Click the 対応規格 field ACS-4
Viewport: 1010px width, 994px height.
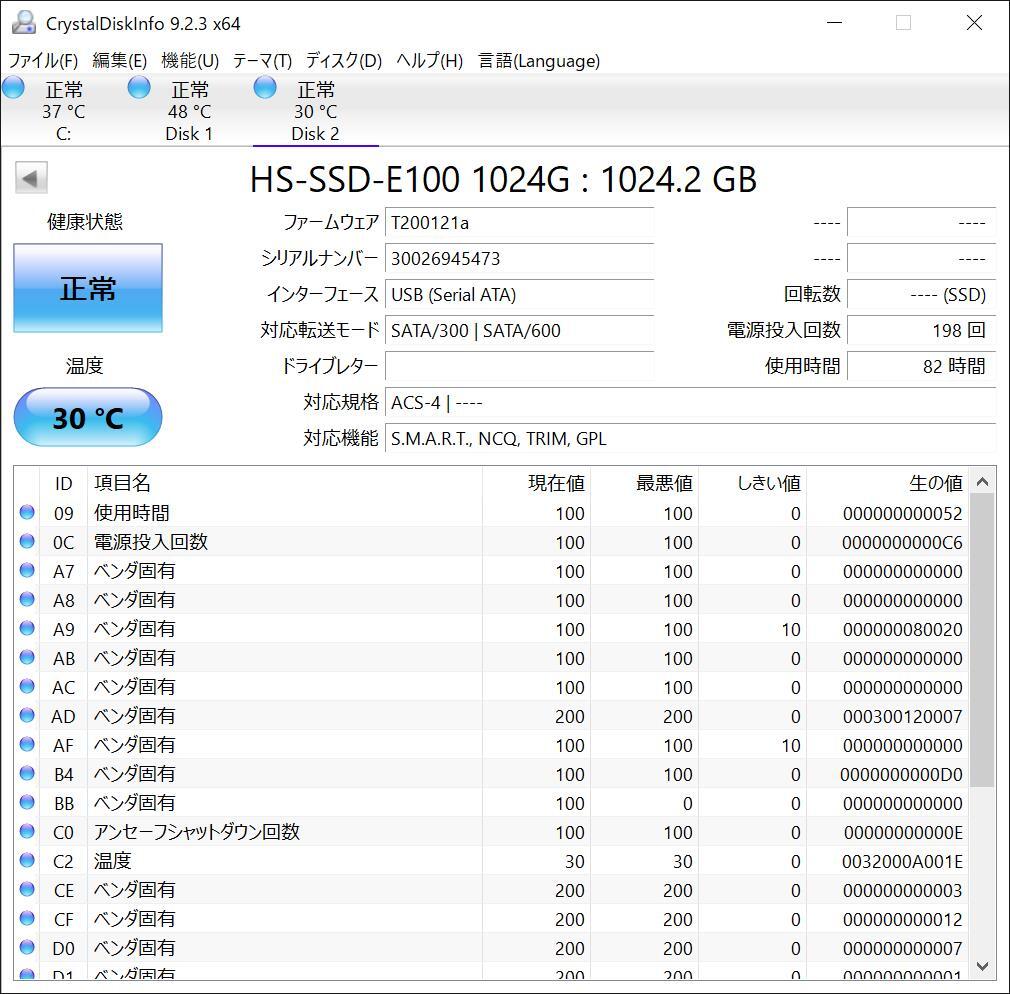691,403
